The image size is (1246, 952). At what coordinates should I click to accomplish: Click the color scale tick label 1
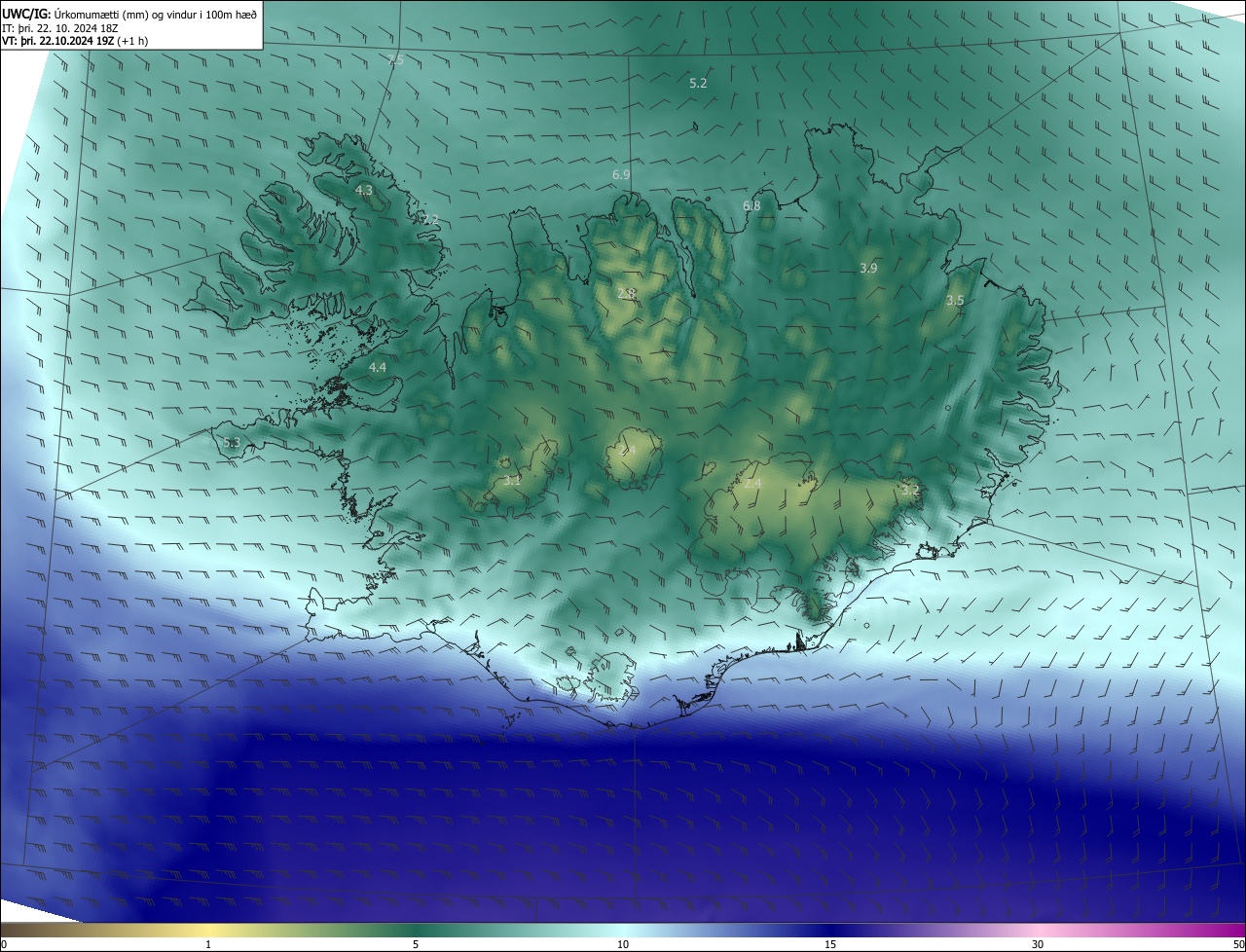(x=208, y=944)
